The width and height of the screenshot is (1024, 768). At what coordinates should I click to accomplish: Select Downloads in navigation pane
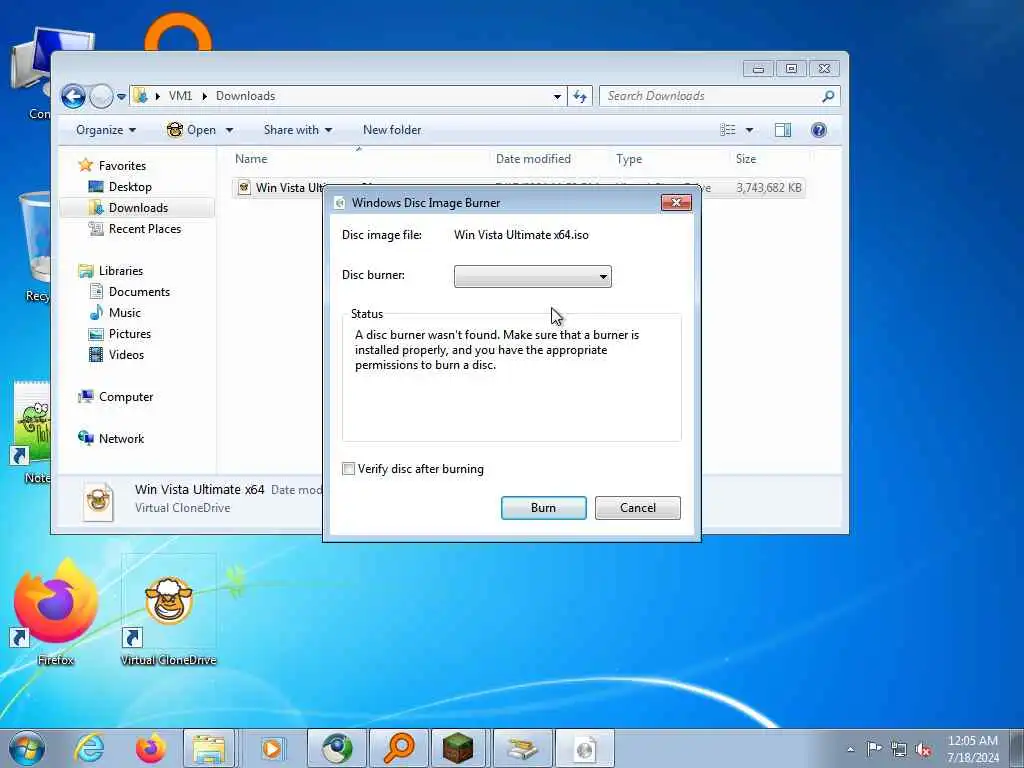(x=138, y=208)
